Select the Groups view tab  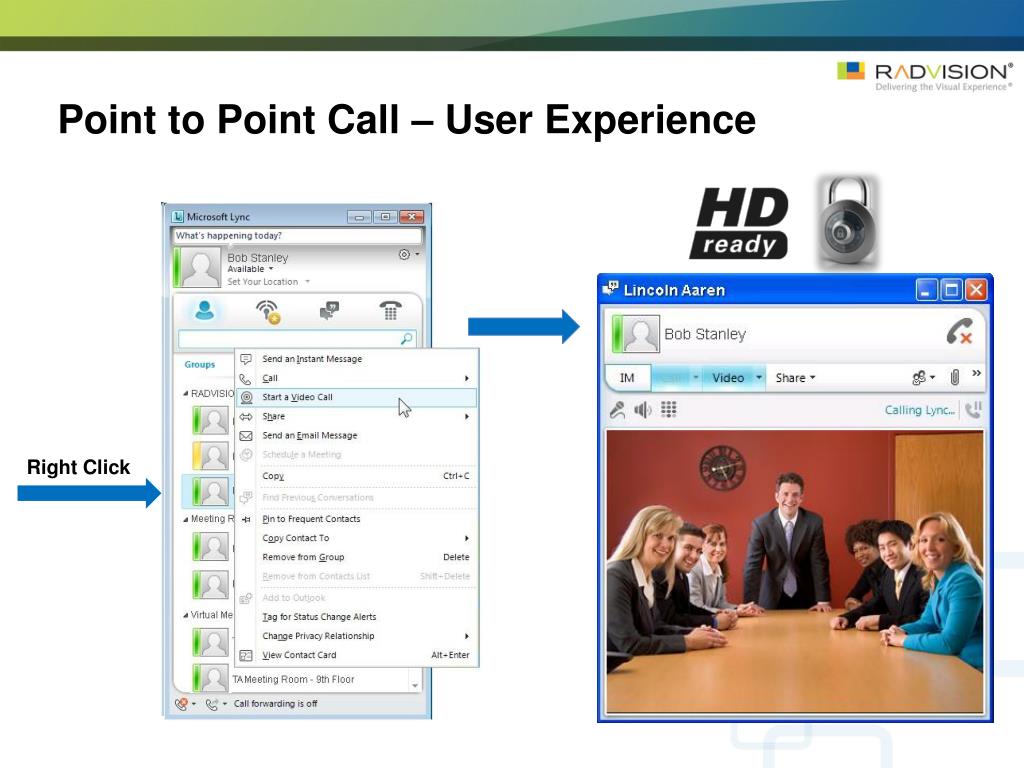[x=199, y=364]
